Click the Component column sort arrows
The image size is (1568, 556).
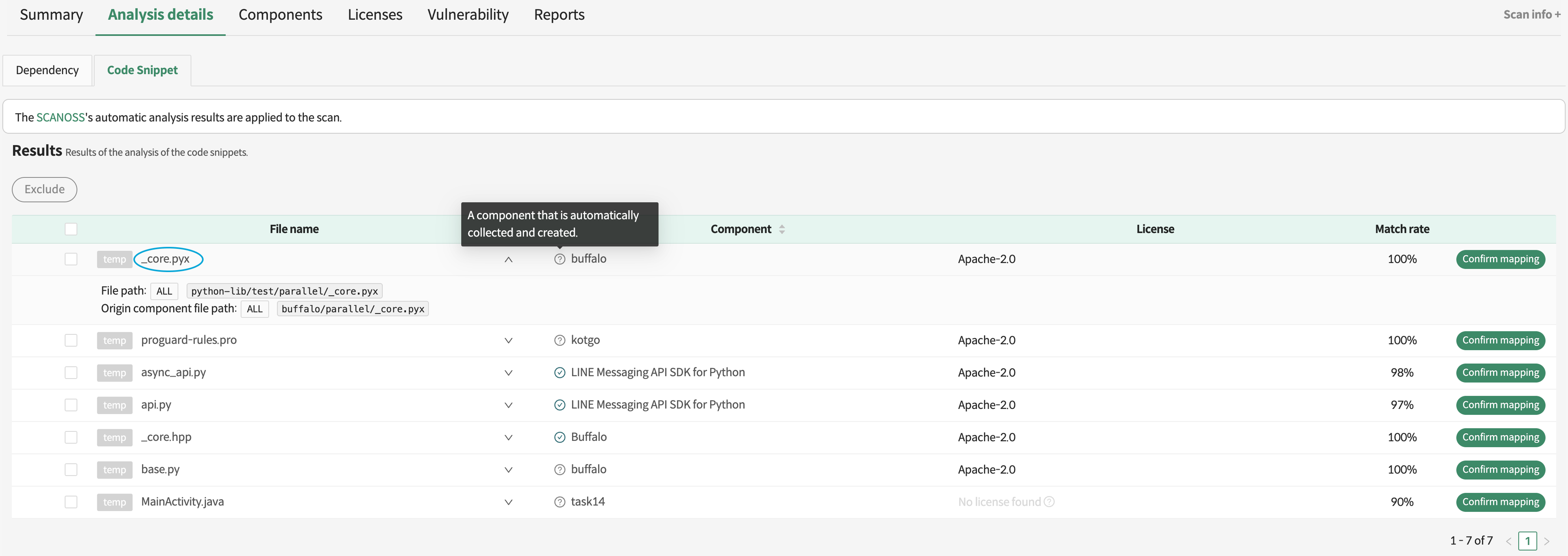point(782,229)
